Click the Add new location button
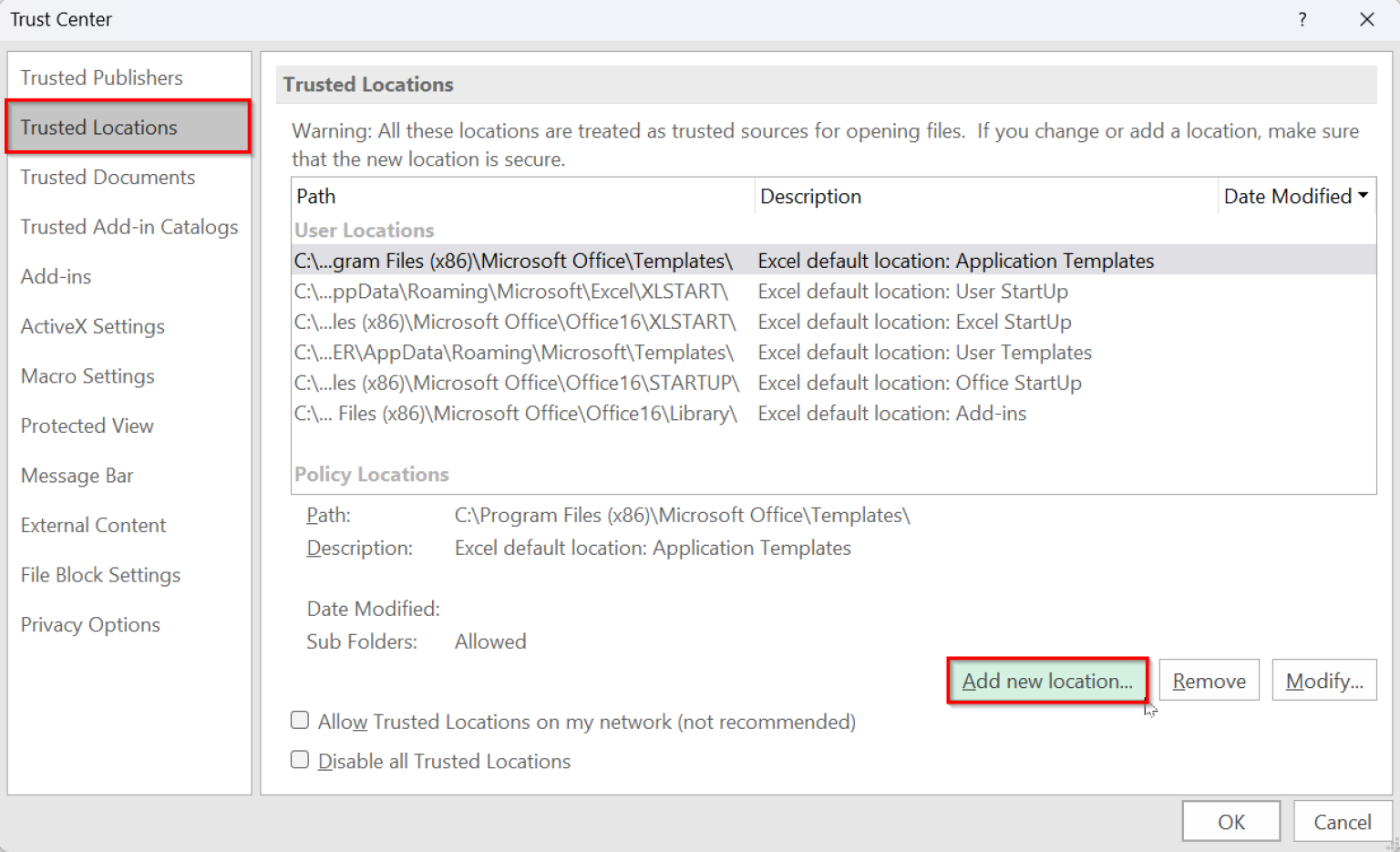 coord(1046,680)
